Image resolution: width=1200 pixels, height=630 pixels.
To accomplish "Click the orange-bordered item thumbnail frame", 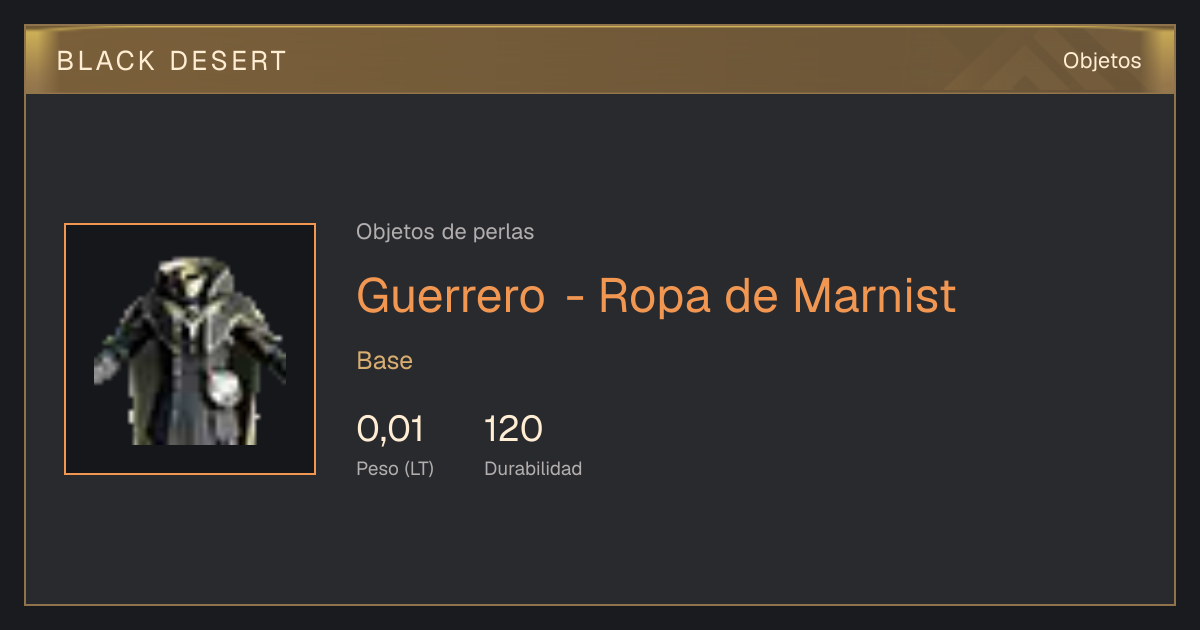I will pyautogui.click(x=190, y=349).
